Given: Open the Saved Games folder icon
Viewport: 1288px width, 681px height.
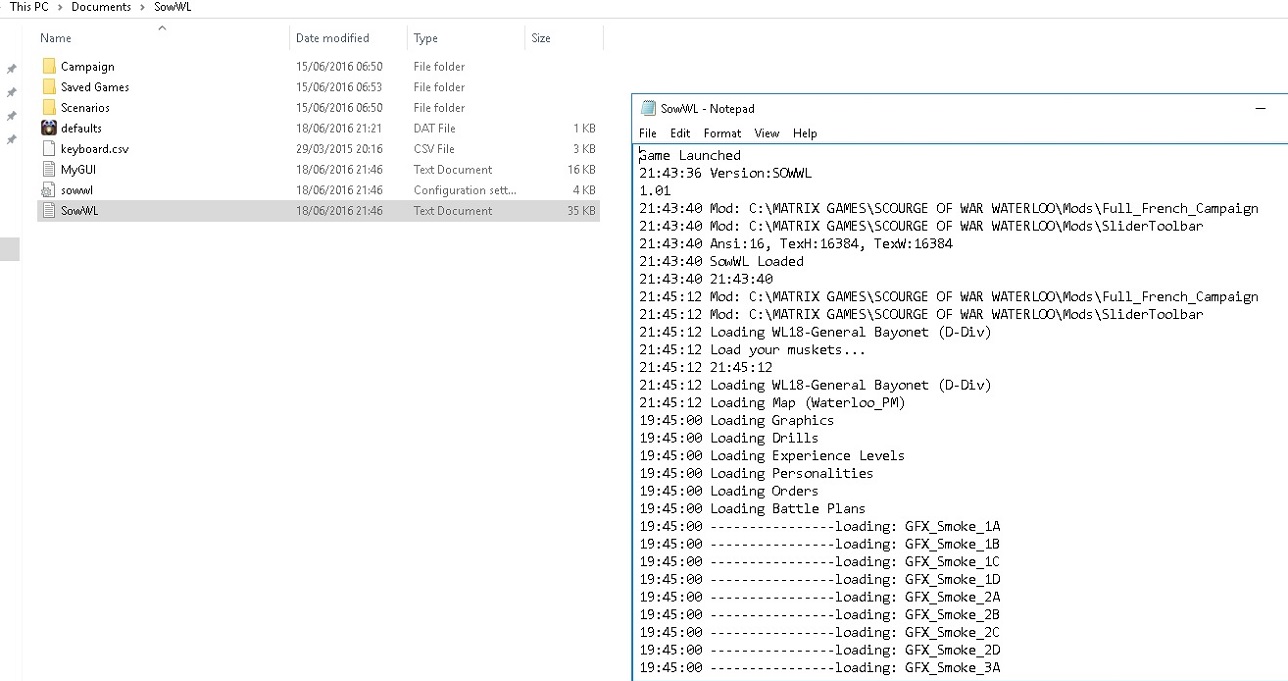Looking at the screenshot, I should coord(49,87).
